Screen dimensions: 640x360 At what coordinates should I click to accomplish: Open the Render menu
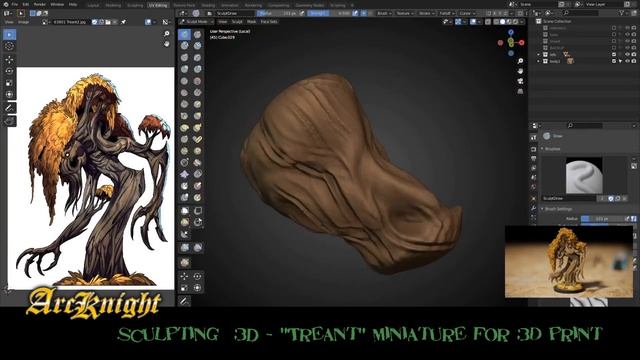pos(40,4)
